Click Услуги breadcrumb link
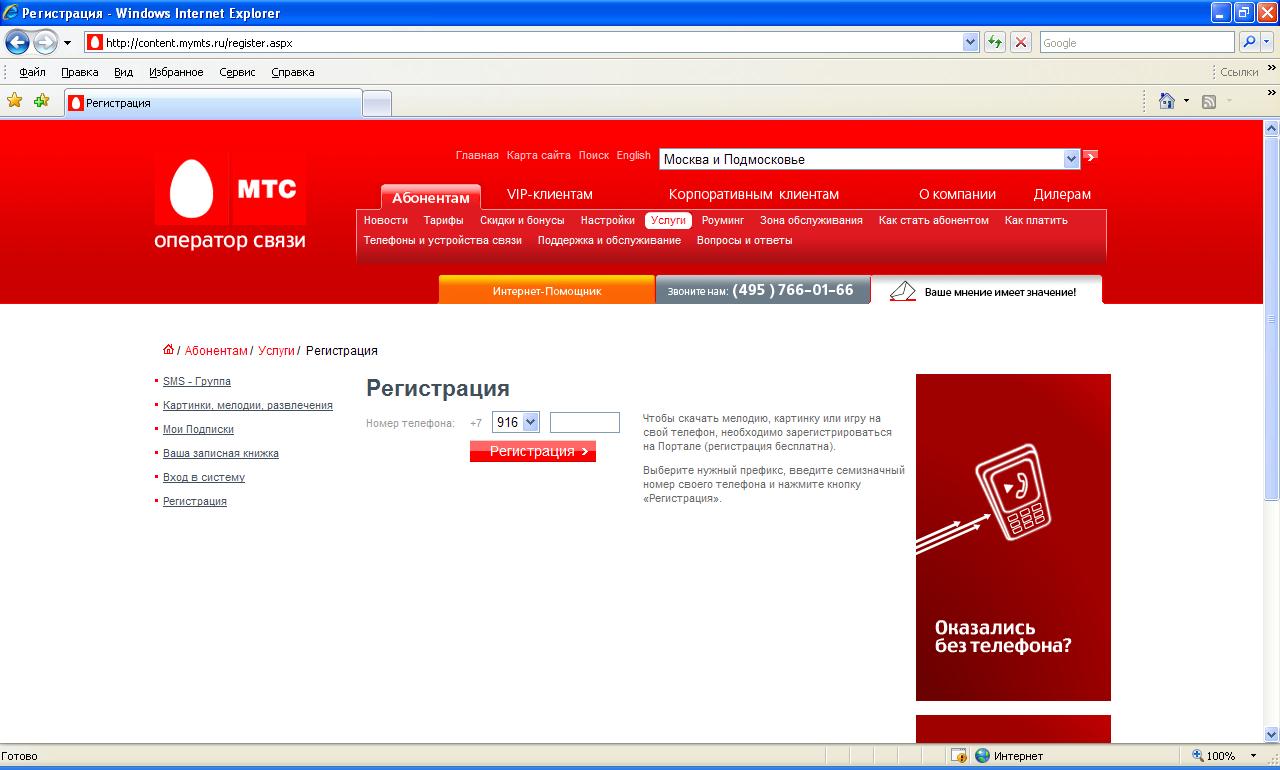The width and height of the screenshot is (1280, 770). point(276,351)
